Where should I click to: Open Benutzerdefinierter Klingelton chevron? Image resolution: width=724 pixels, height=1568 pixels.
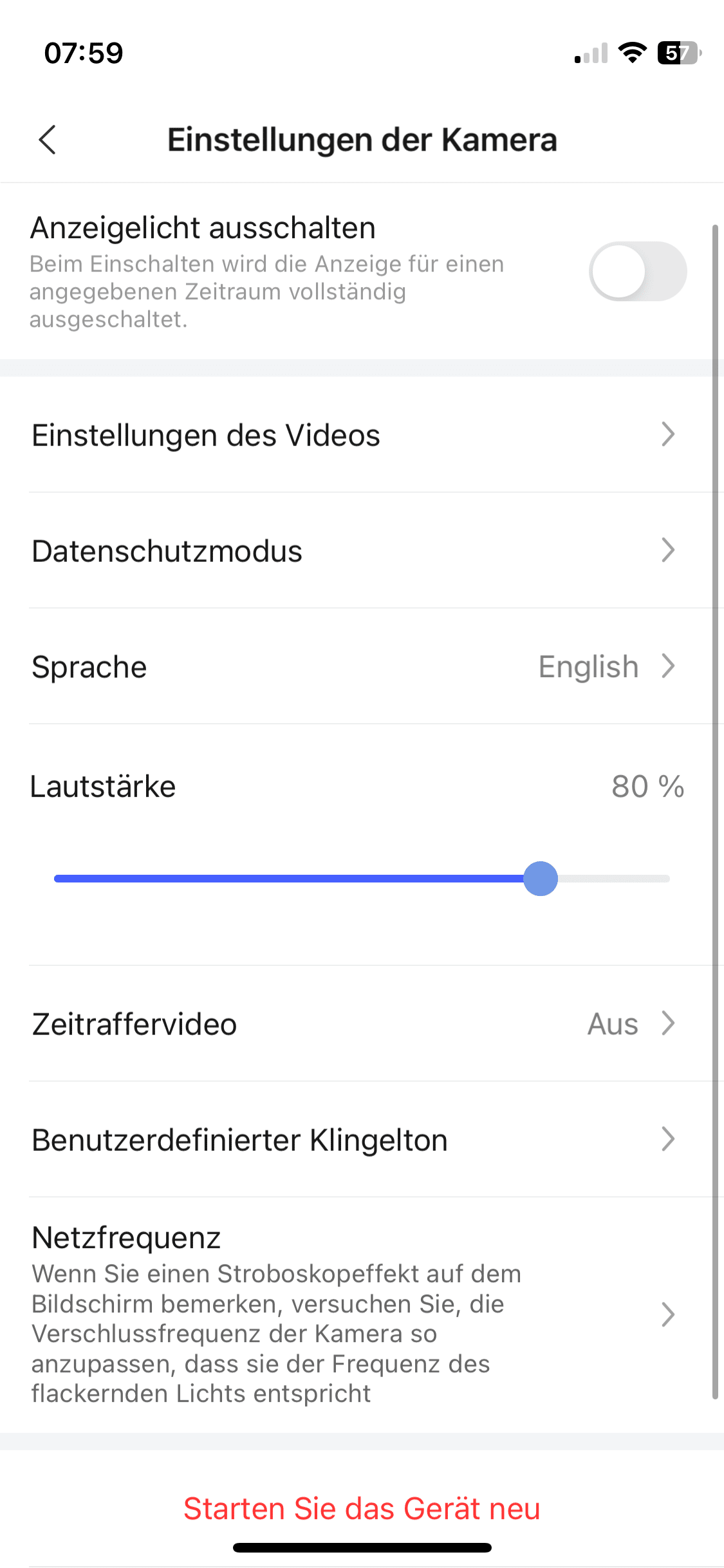pyautogui.click(x=668, y=1139)
